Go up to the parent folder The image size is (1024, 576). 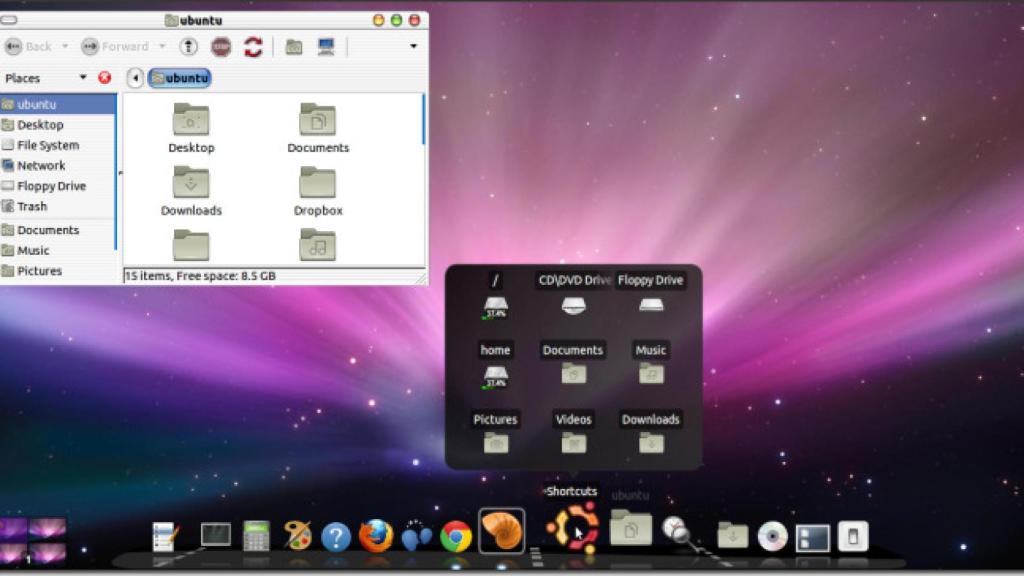(x=188, y=46)
